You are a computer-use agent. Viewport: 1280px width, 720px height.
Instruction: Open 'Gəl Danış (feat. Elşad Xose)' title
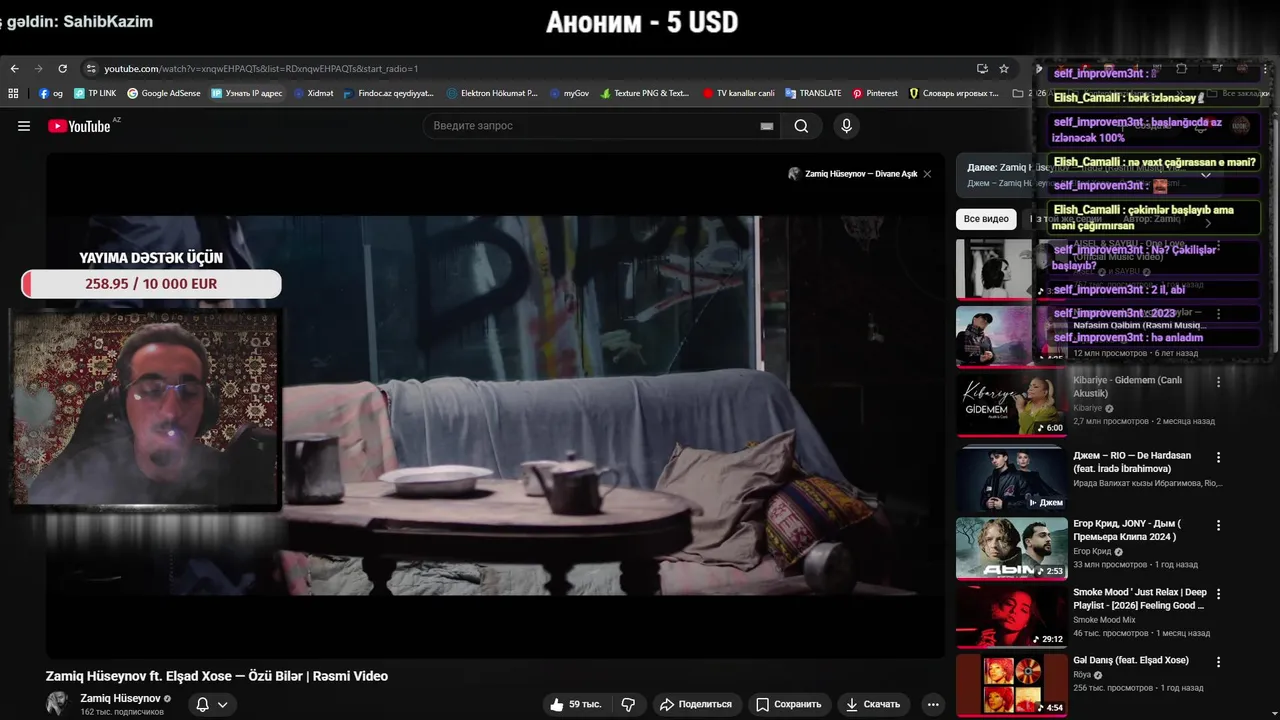pyautogui.click(x=1131, y=660)
